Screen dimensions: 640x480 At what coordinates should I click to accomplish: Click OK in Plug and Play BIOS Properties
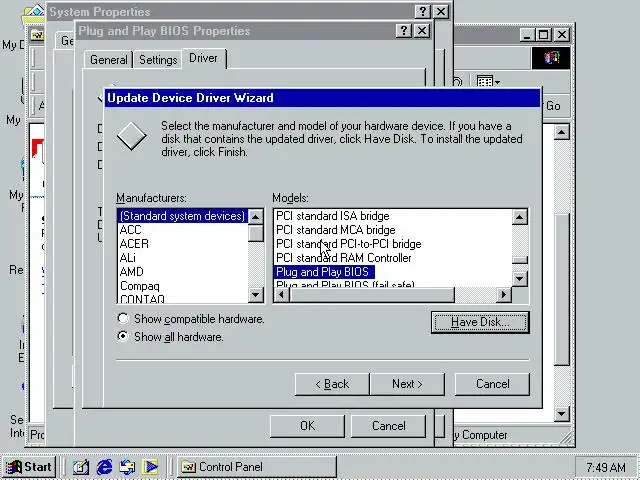click(x=307, y=426)
